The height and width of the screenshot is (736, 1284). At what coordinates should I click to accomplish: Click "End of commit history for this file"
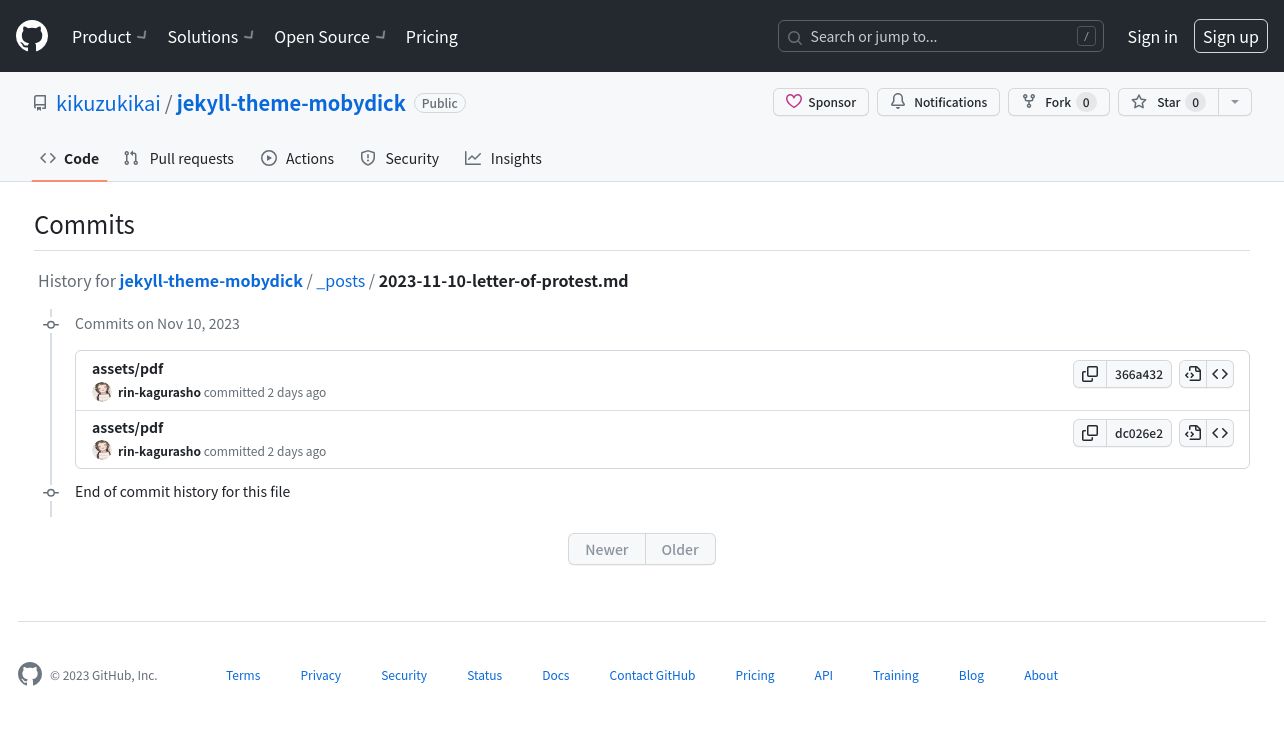pos(182,491)
